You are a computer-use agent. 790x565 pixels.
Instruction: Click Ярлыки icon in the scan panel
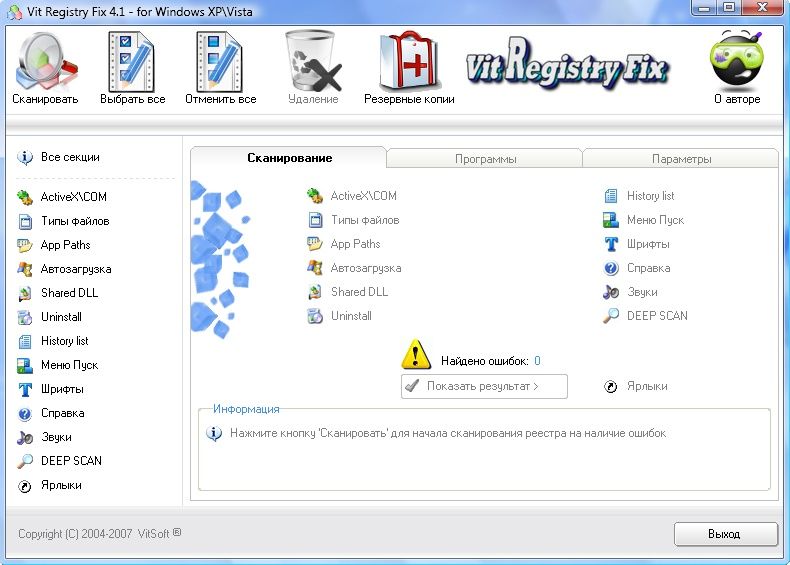click(x=611, y=387)
